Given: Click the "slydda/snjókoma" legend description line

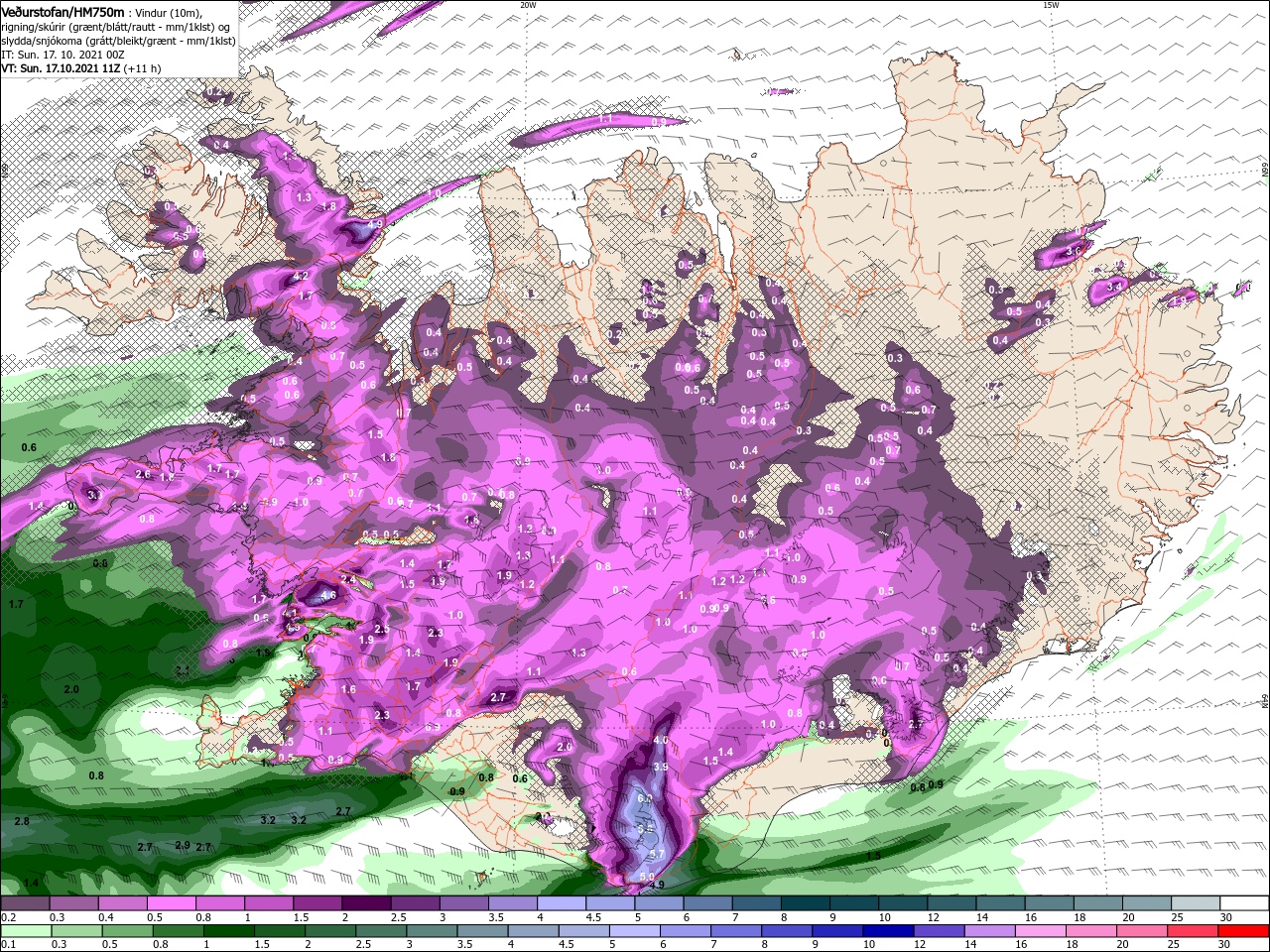Looking at the screenshot, I should pos(118,41).
